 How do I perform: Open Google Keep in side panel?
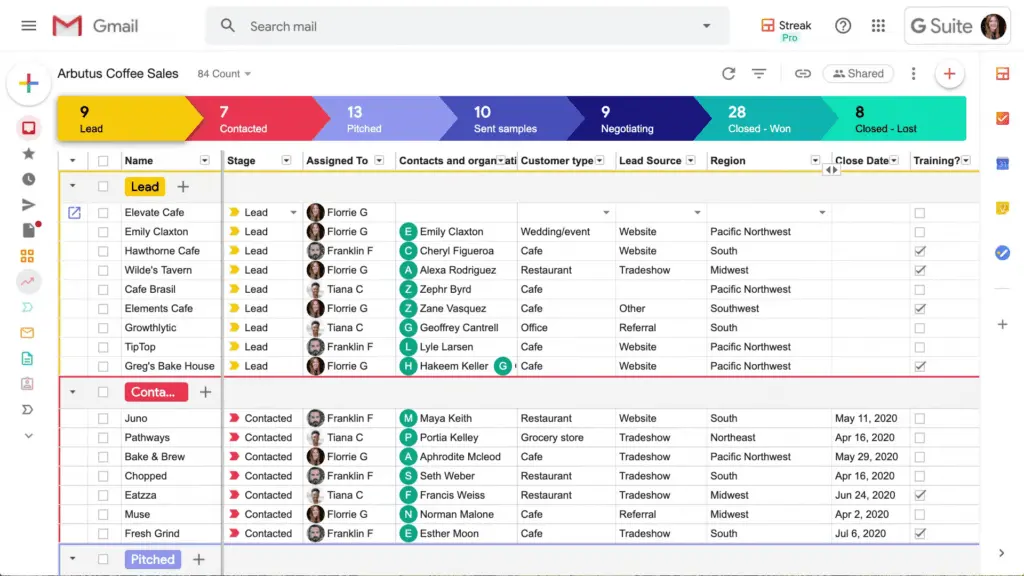tap(1002, 208)
